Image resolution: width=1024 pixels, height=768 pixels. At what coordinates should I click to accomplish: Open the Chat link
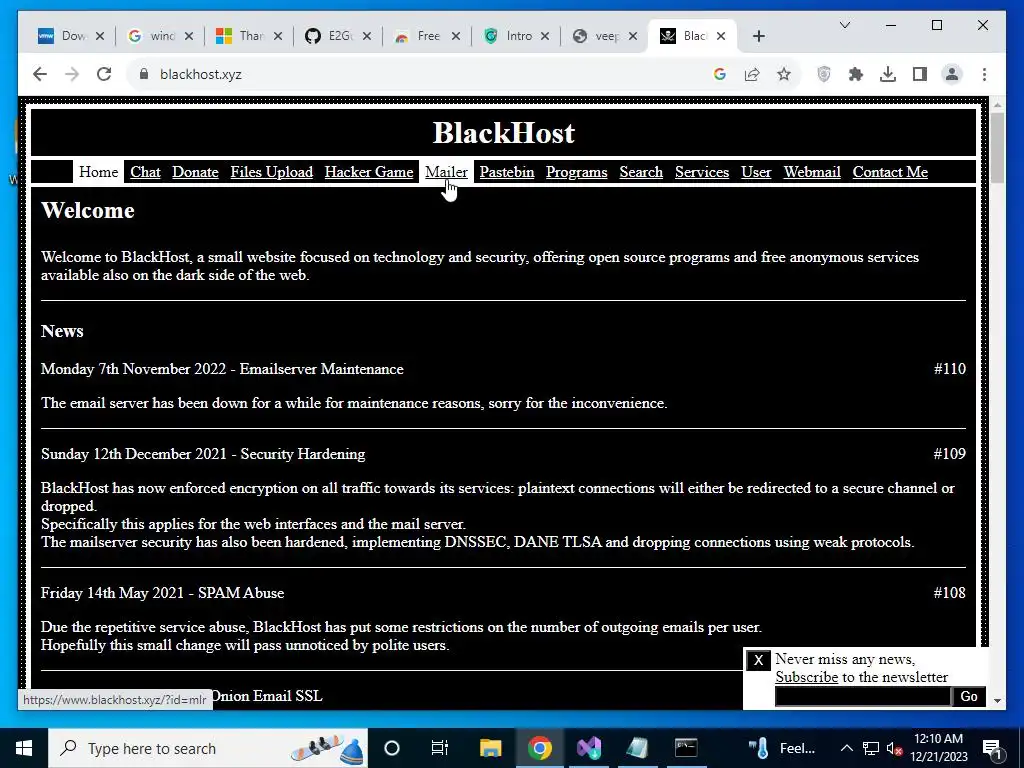pyautogui.click(x=145, y=172)
